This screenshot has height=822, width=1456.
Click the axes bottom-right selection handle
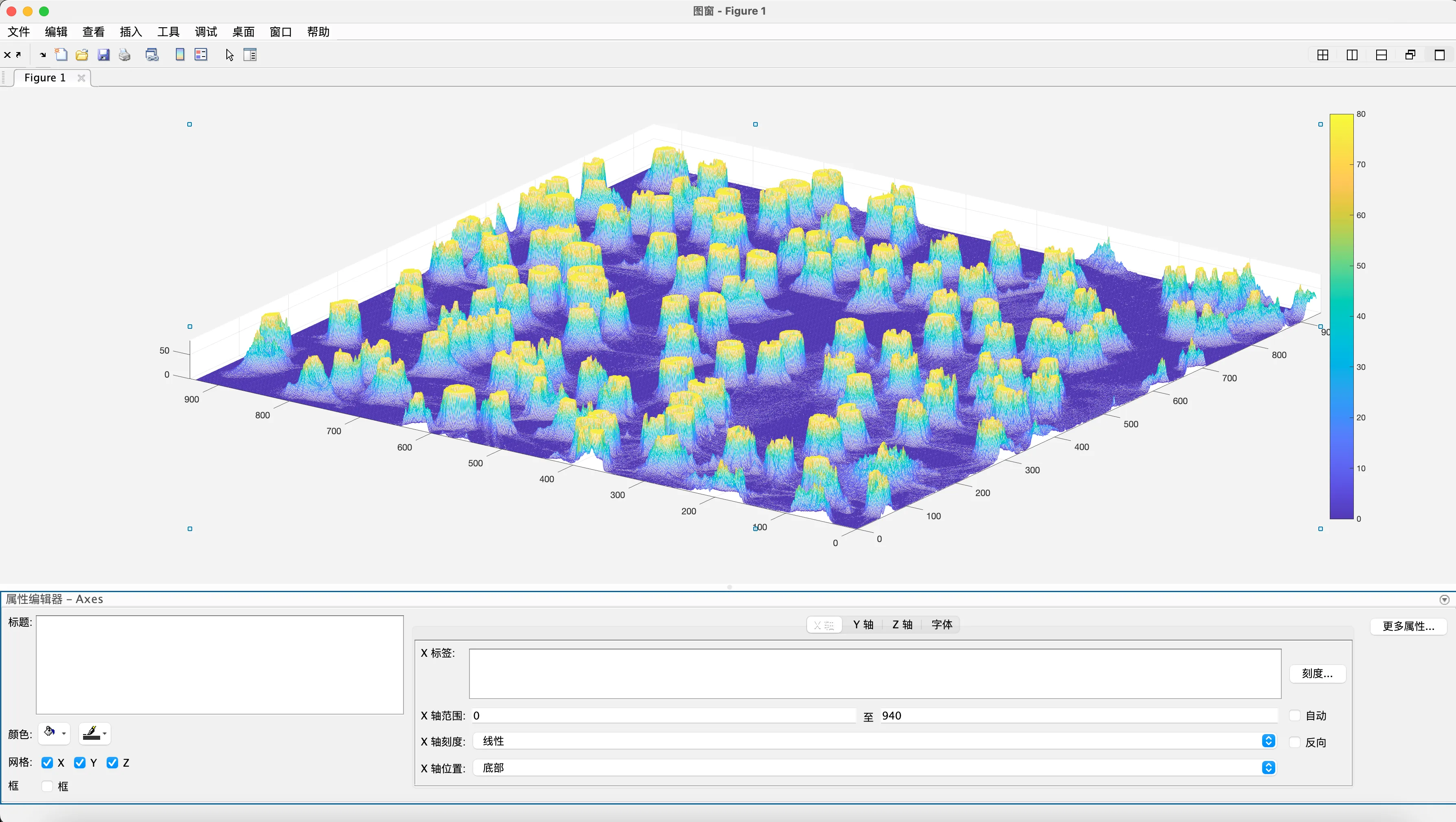coord(1320,529)
